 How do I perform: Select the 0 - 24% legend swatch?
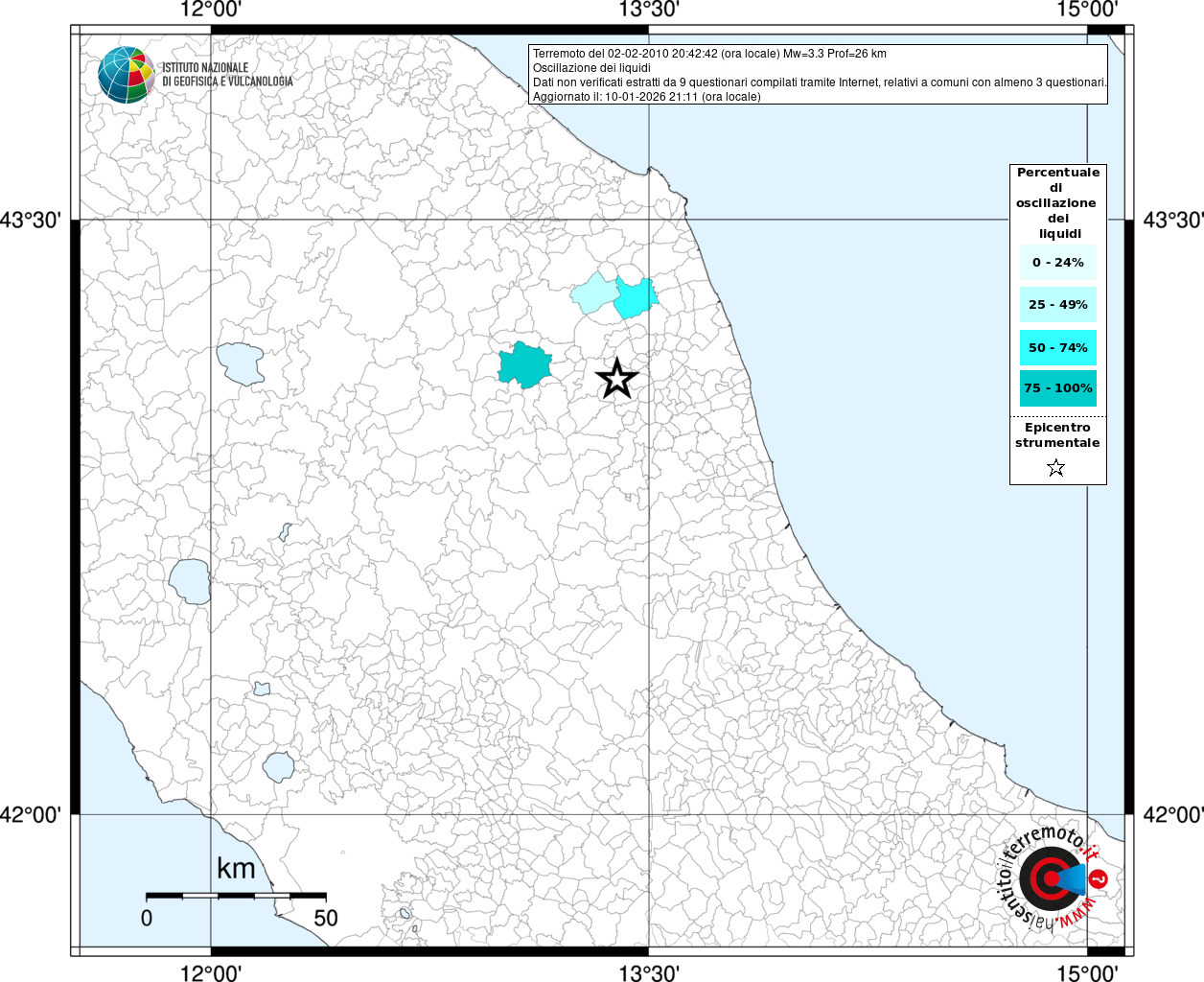(x=1057, y=263)
